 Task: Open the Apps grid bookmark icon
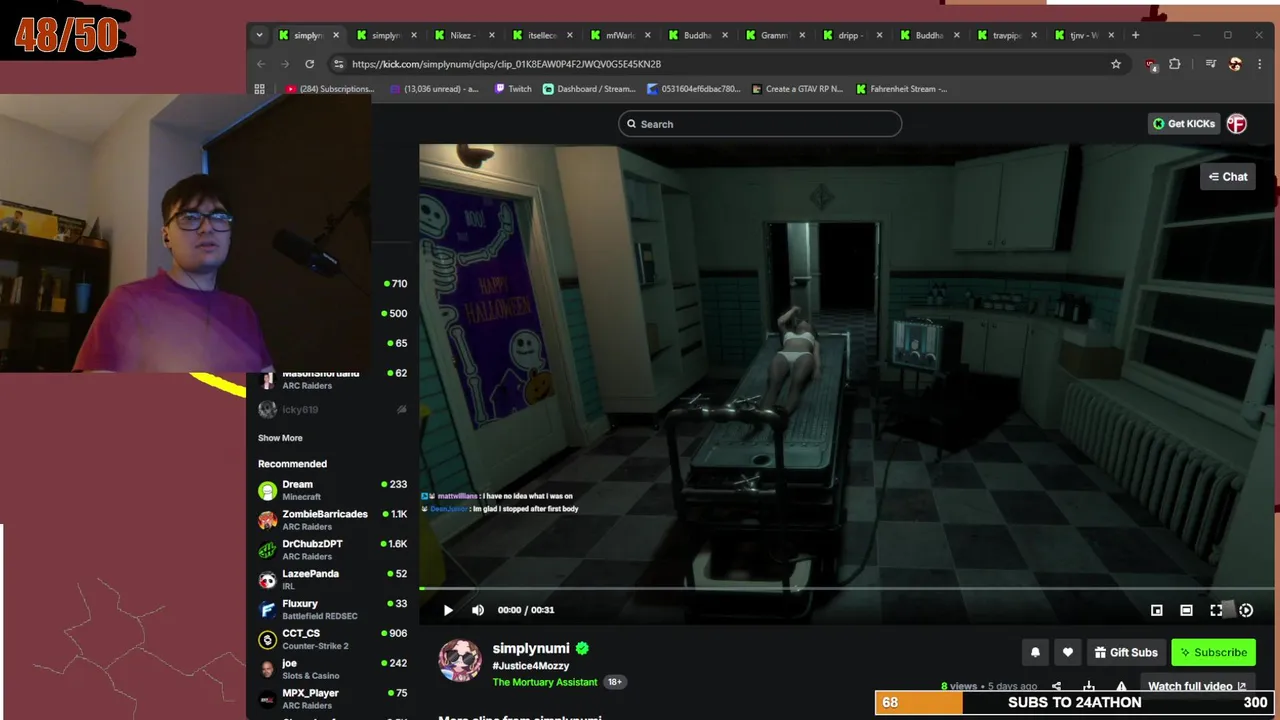(x=259, y=89)
